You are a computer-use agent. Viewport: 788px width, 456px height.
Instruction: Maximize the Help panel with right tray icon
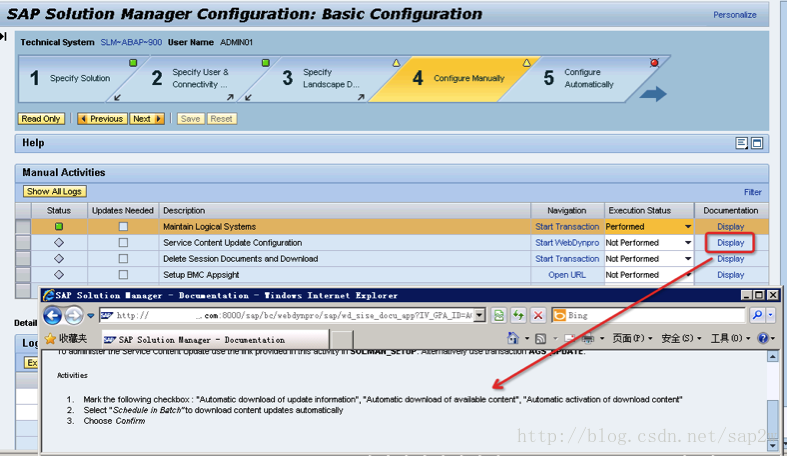pos(757,143)
